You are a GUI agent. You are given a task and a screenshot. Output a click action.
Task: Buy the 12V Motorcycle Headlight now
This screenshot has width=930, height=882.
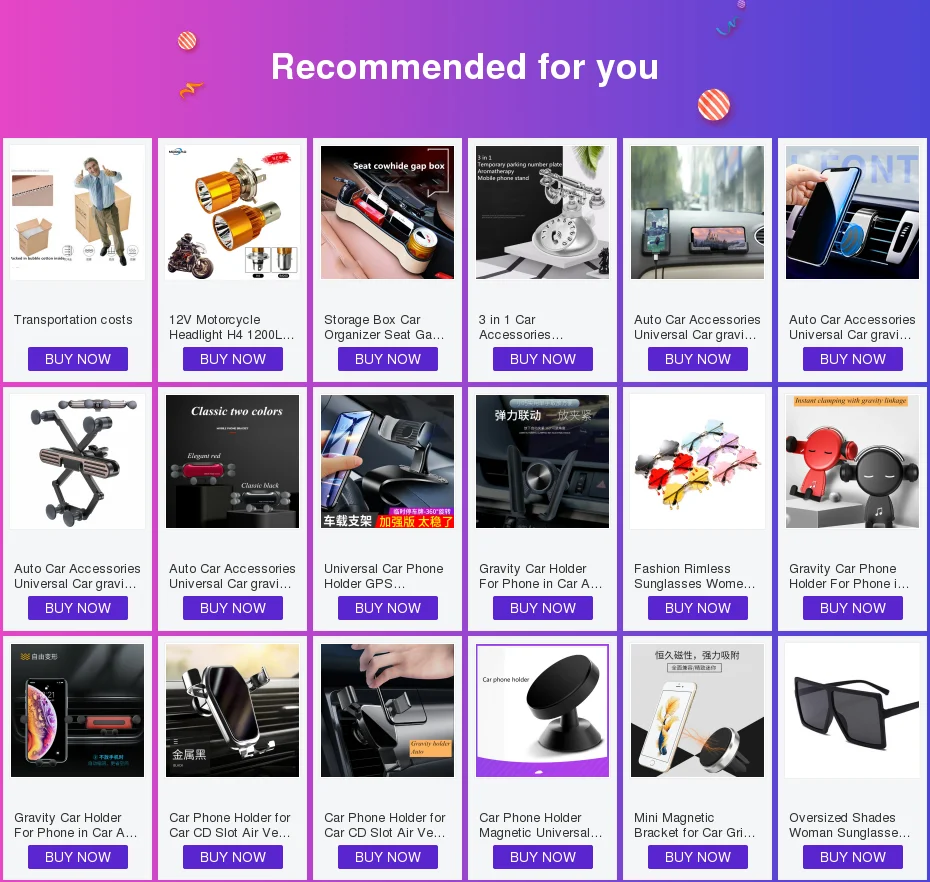(232, 359)
